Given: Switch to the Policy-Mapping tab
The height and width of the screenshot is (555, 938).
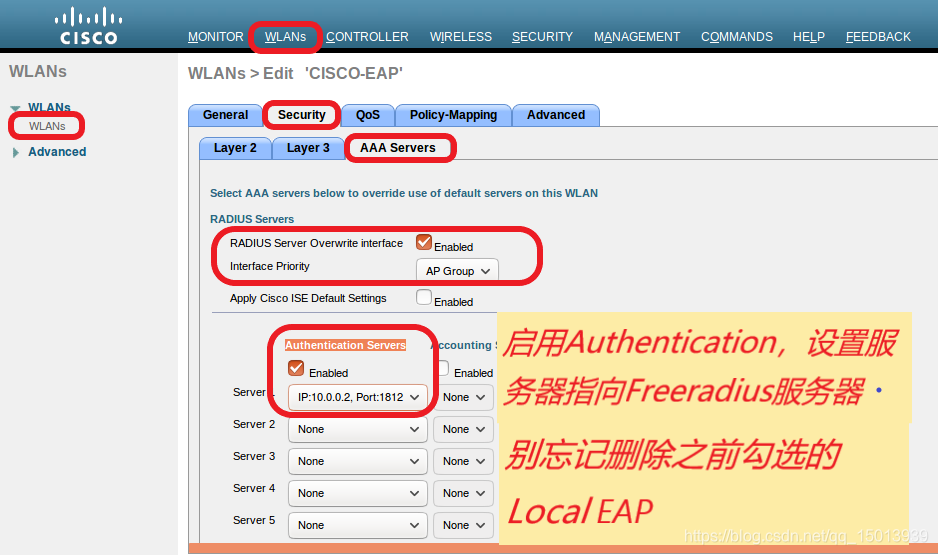Looking at the screenshot, I should [453, 115].
